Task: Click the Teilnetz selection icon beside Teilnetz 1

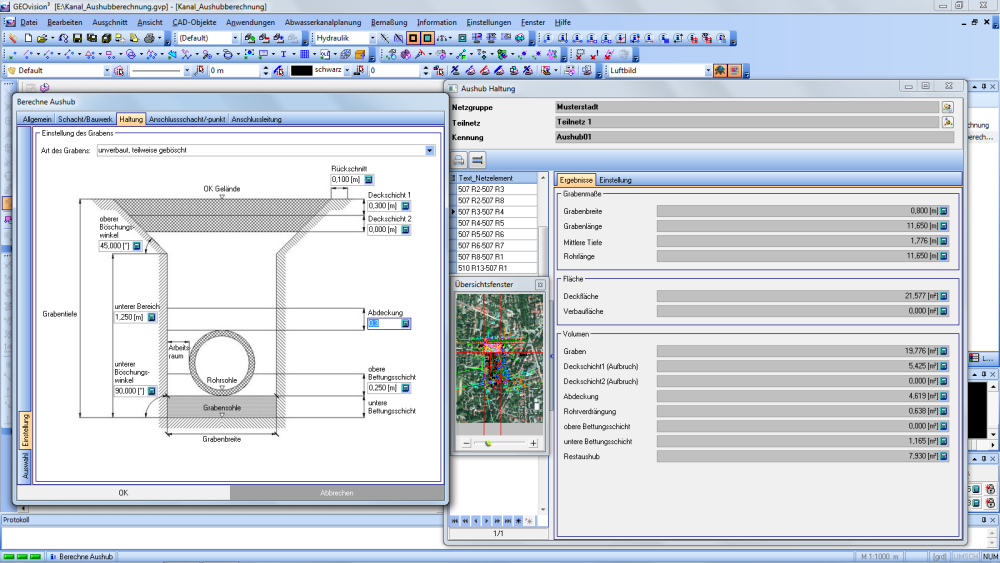Action: [x=948, y=122]
